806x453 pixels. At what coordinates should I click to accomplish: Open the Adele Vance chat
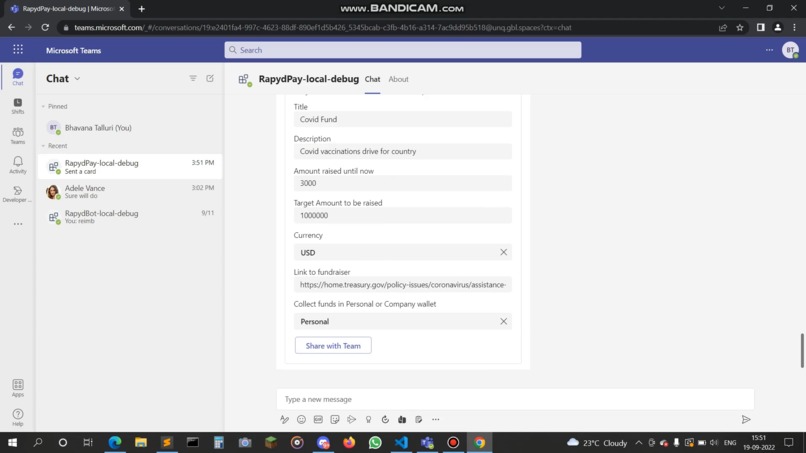pyautogui.click(x=130, y=191)
